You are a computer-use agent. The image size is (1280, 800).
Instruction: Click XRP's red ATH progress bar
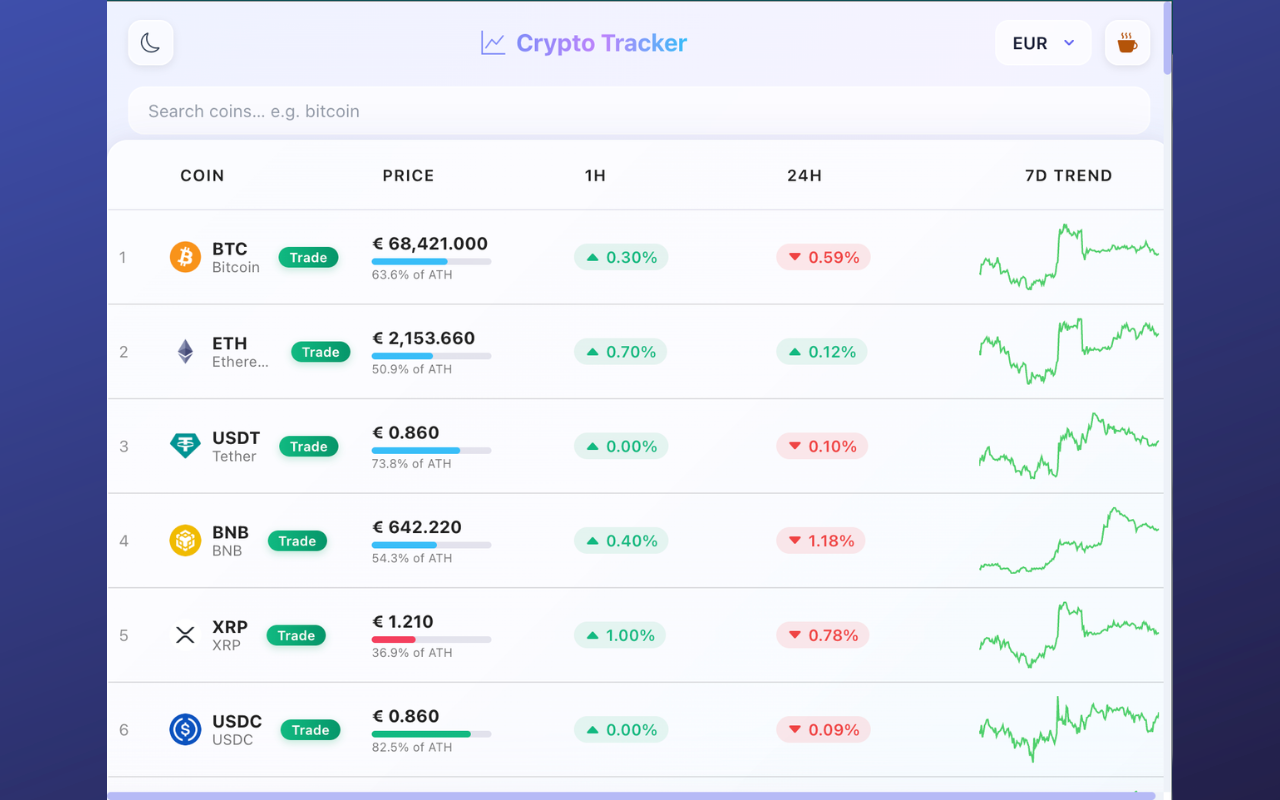coord(431,639)
